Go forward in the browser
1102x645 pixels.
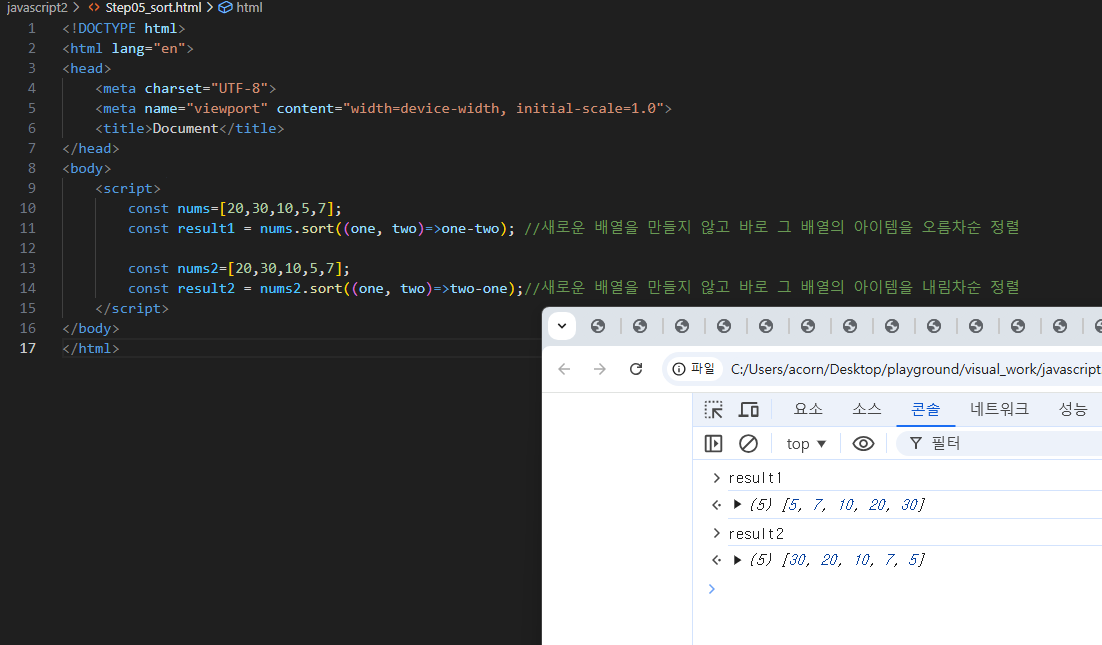tap(599, 369)
